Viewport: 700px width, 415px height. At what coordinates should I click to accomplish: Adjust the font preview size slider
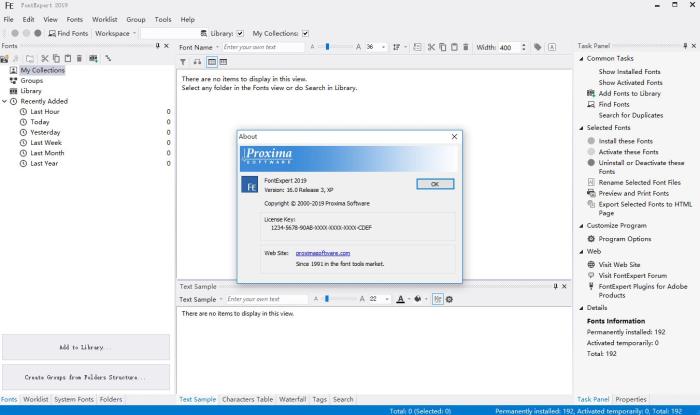coord(328,47)
